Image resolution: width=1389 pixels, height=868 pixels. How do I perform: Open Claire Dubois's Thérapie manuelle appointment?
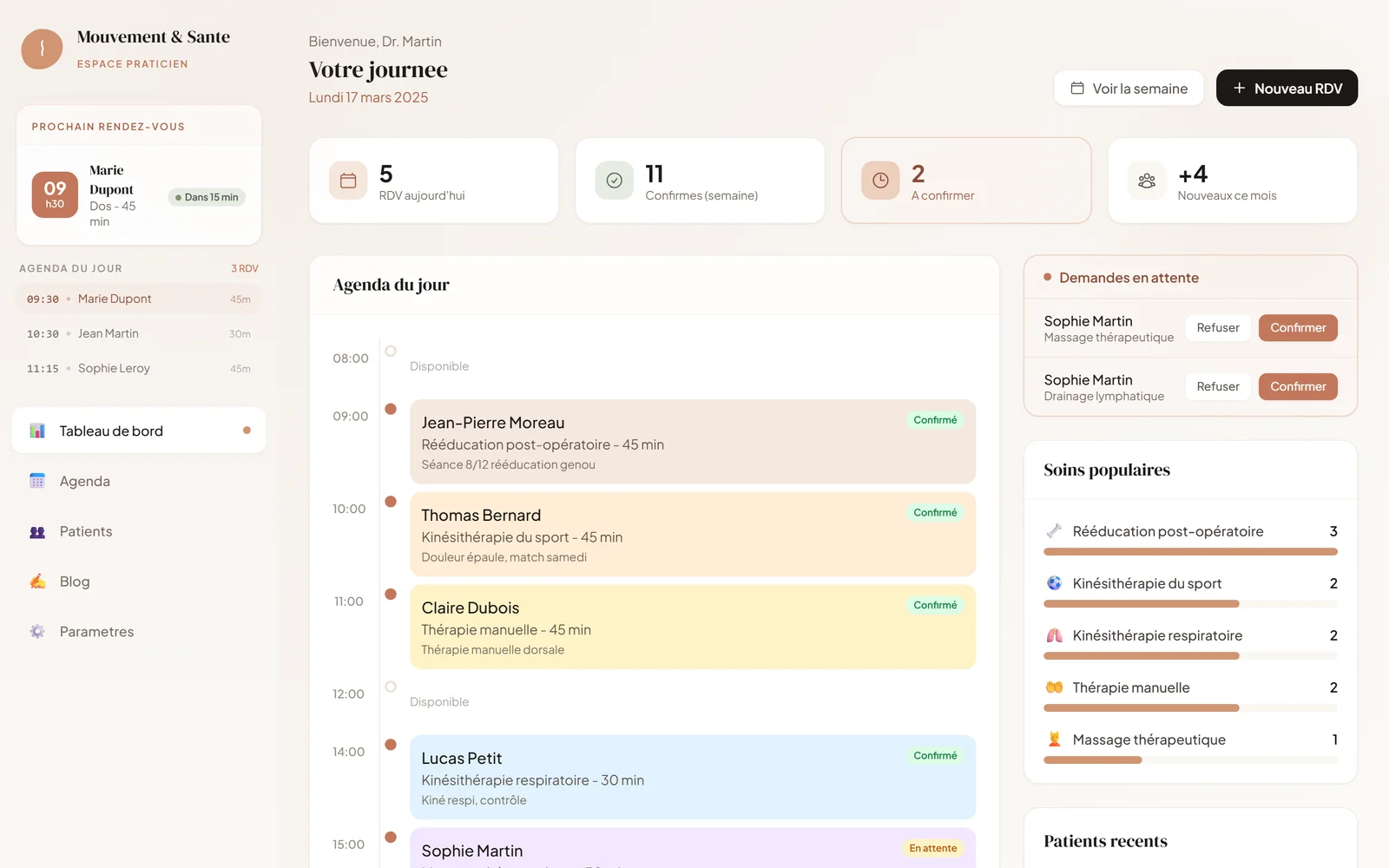(692, 627)
